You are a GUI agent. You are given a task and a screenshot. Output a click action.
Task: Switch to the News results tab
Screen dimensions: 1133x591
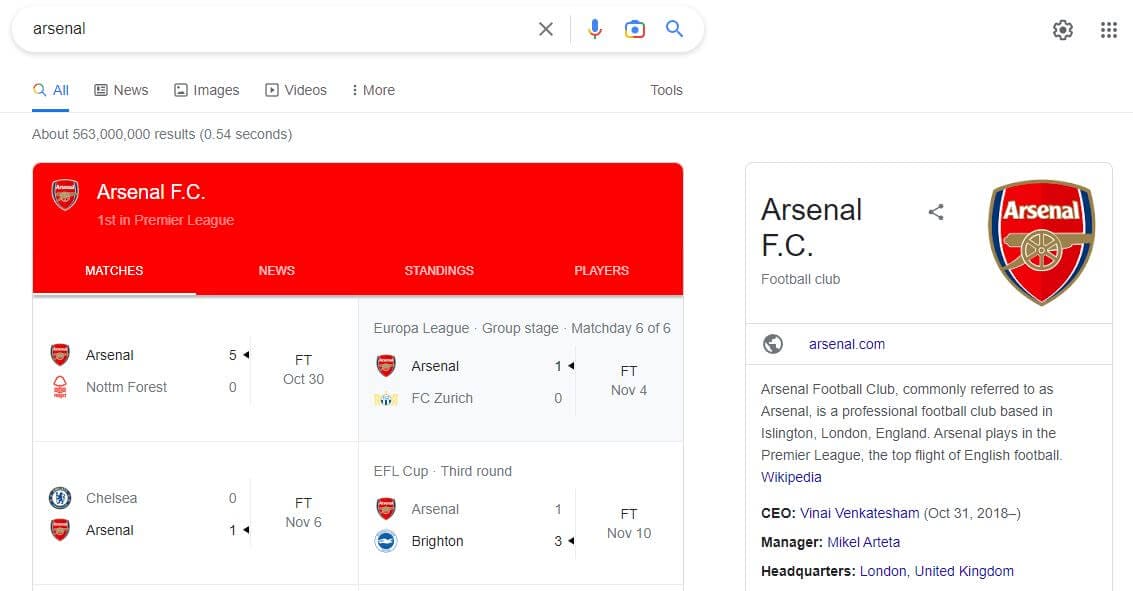[121, 90]
